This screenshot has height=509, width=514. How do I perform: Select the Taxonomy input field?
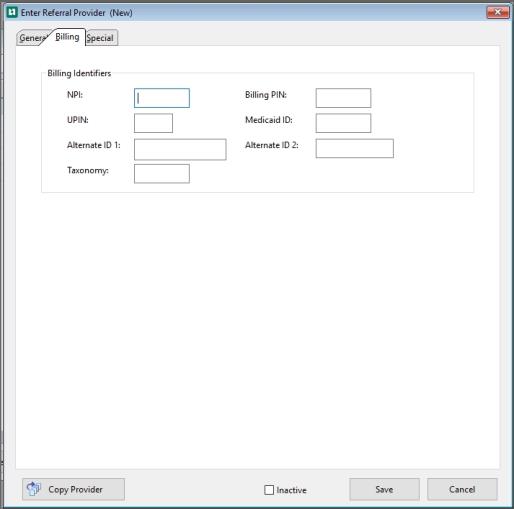162,173
